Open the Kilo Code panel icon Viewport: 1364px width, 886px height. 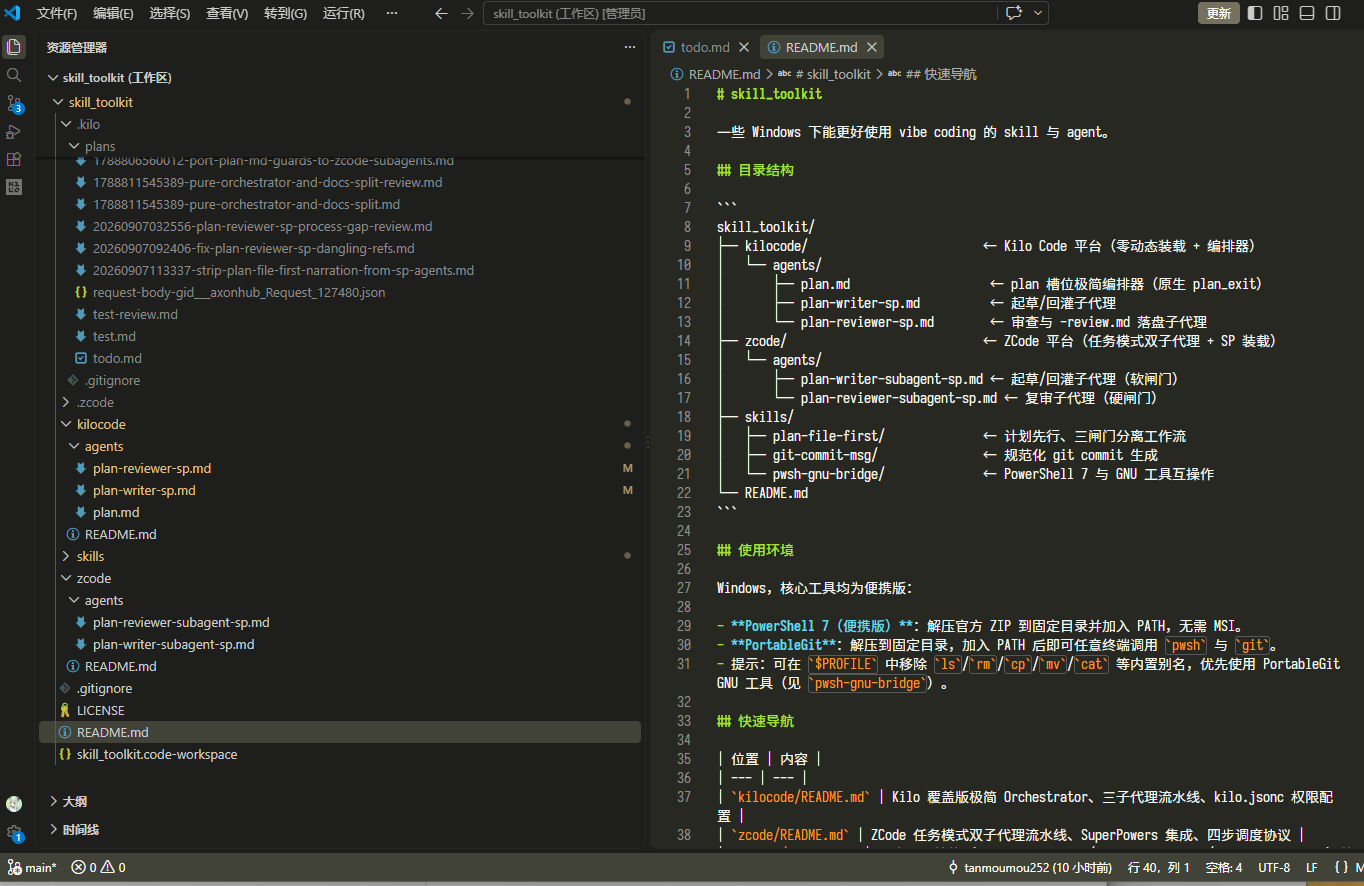(14, 187)
